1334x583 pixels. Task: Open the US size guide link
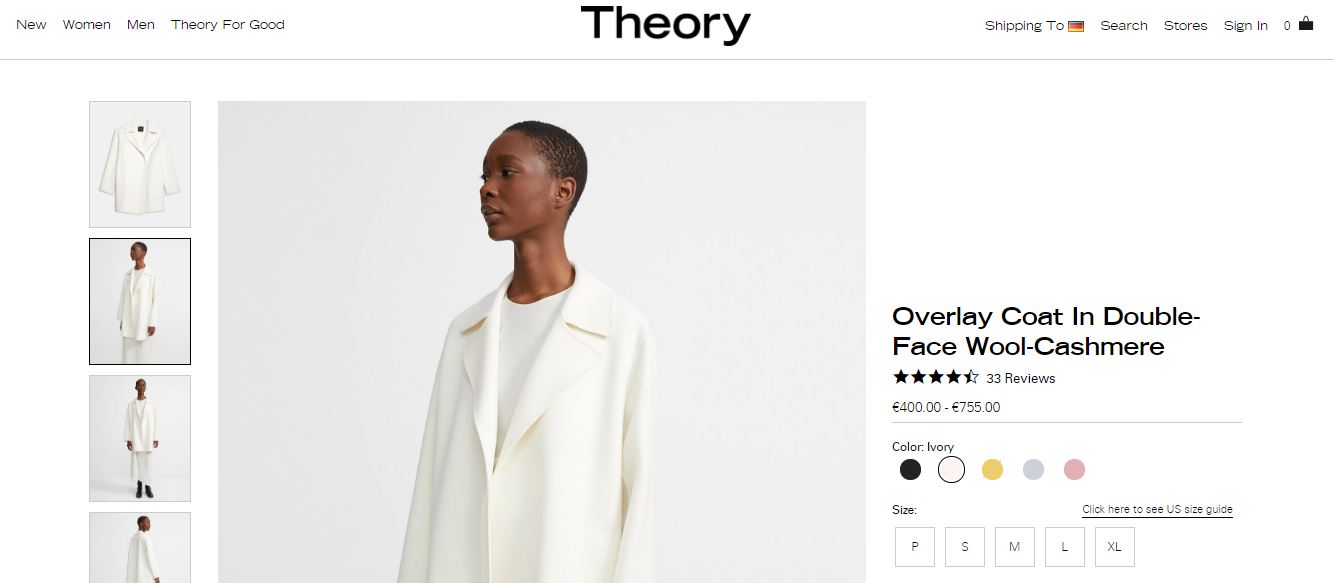pyautogui.click(x=1157, y=510)
